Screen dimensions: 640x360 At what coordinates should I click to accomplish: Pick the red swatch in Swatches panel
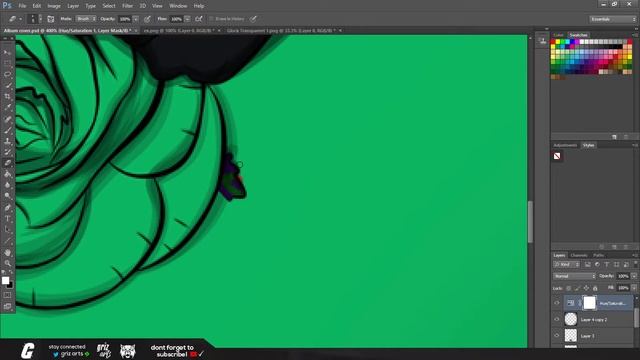(x=553, y=42)
